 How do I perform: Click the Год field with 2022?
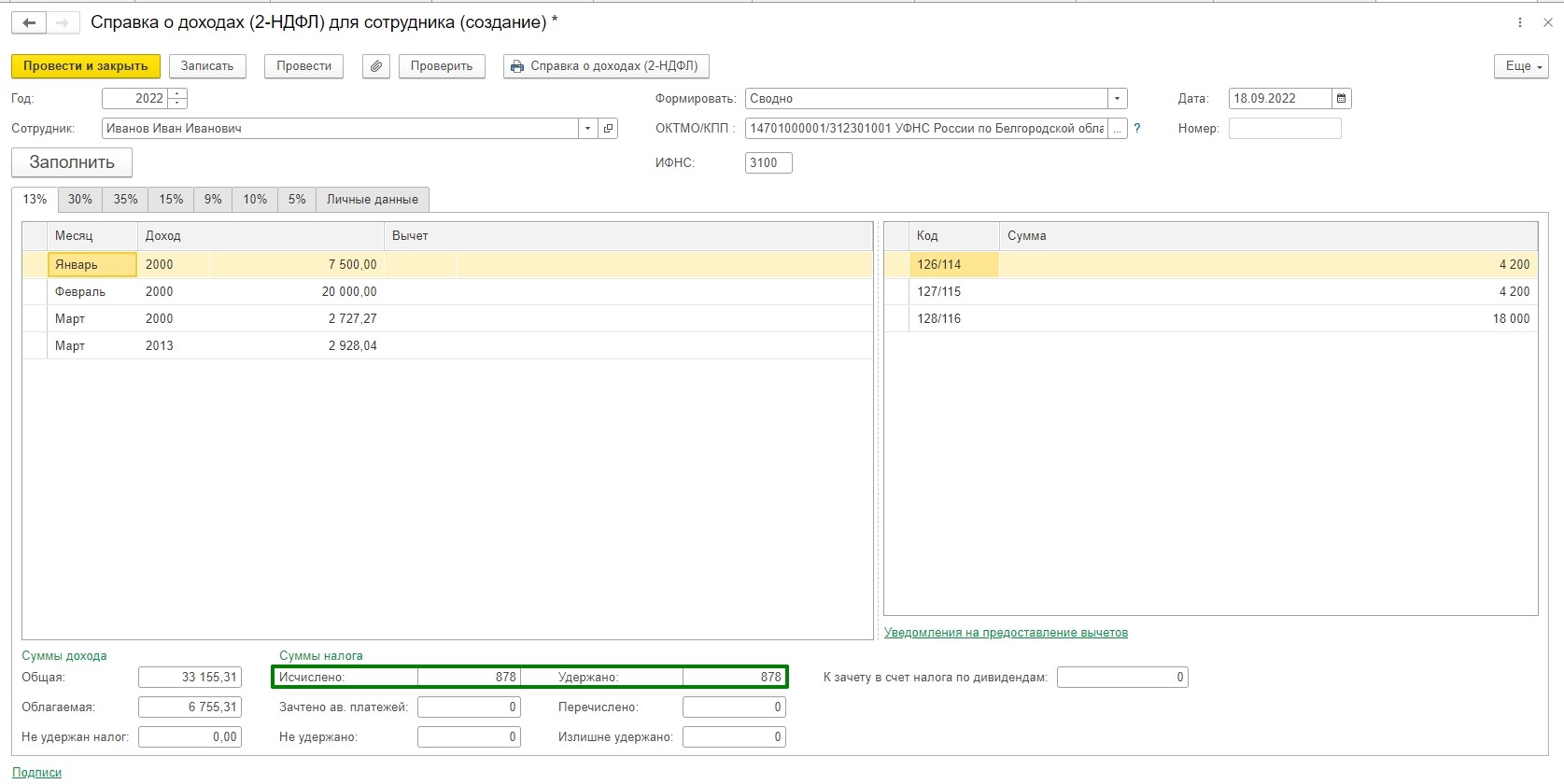tap(135, 99)
